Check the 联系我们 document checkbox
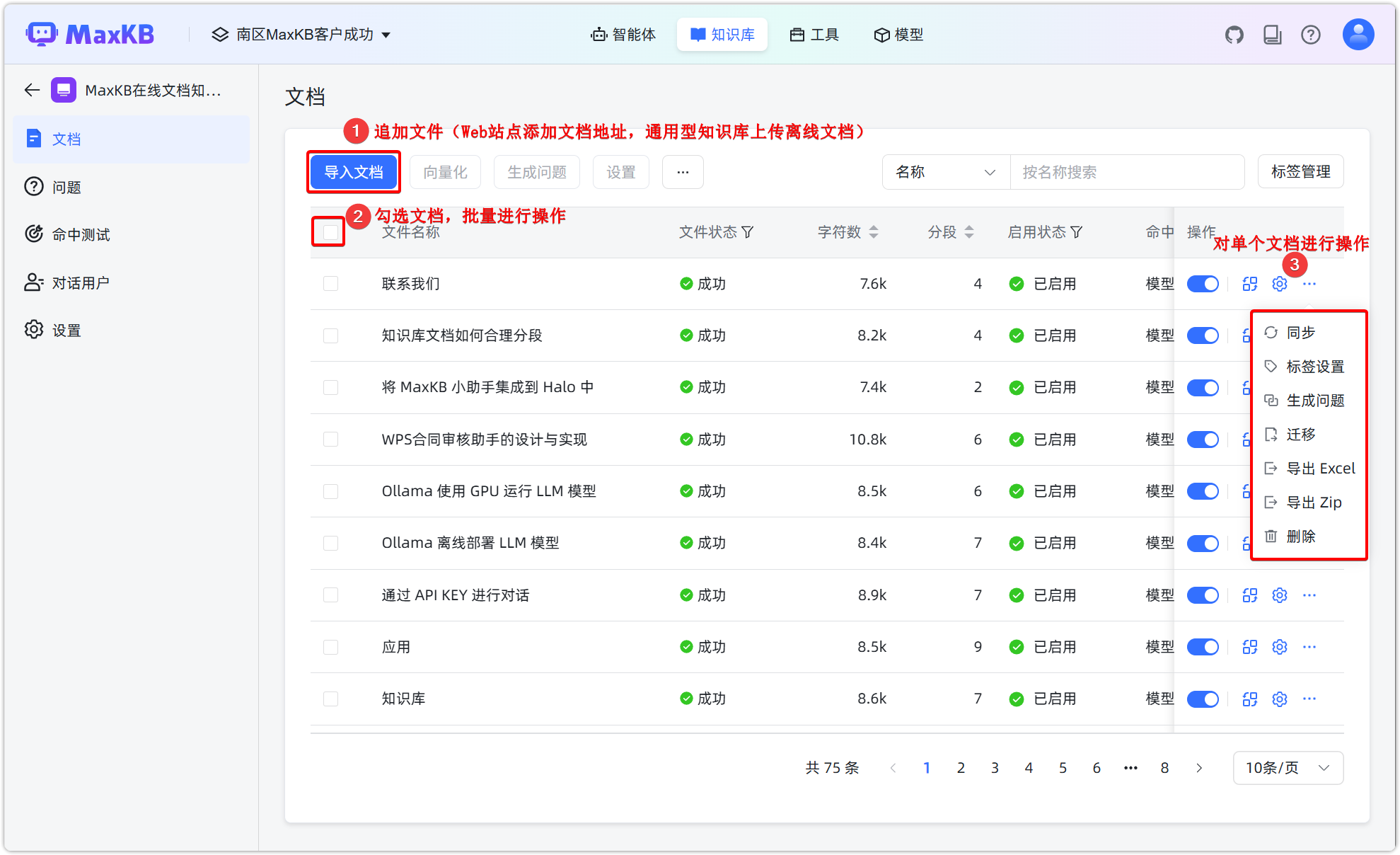1400x855 pixels. click(330, 283)
